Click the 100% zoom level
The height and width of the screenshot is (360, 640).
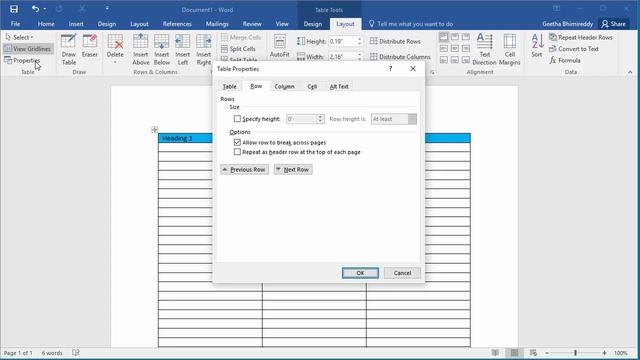621,353
